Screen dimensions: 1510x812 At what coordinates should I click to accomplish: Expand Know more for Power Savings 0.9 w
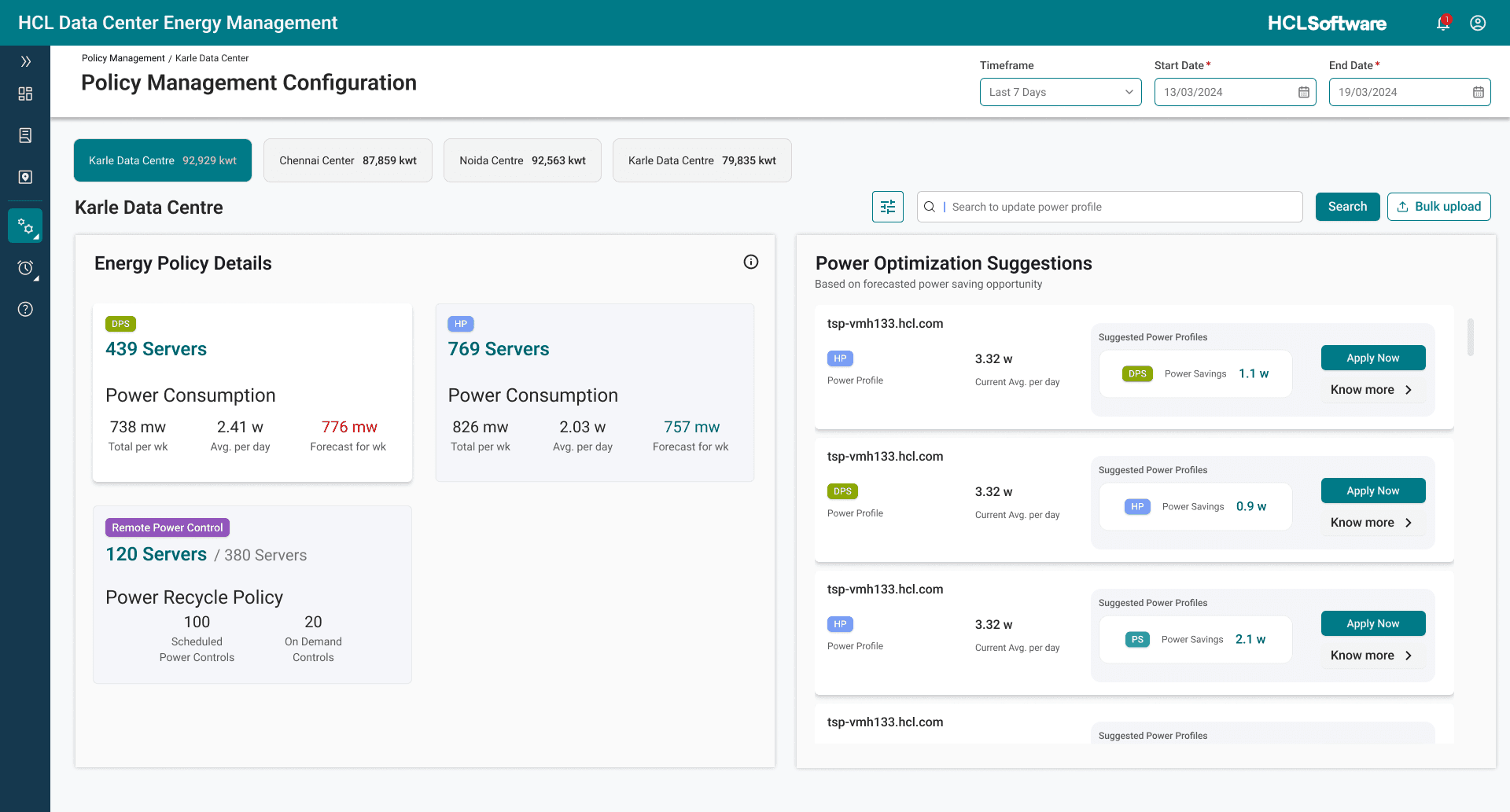1372,523
